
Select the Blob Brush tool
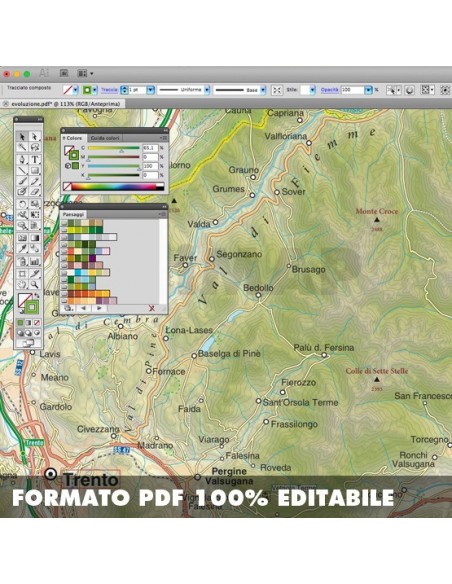[x=22, y=192]
